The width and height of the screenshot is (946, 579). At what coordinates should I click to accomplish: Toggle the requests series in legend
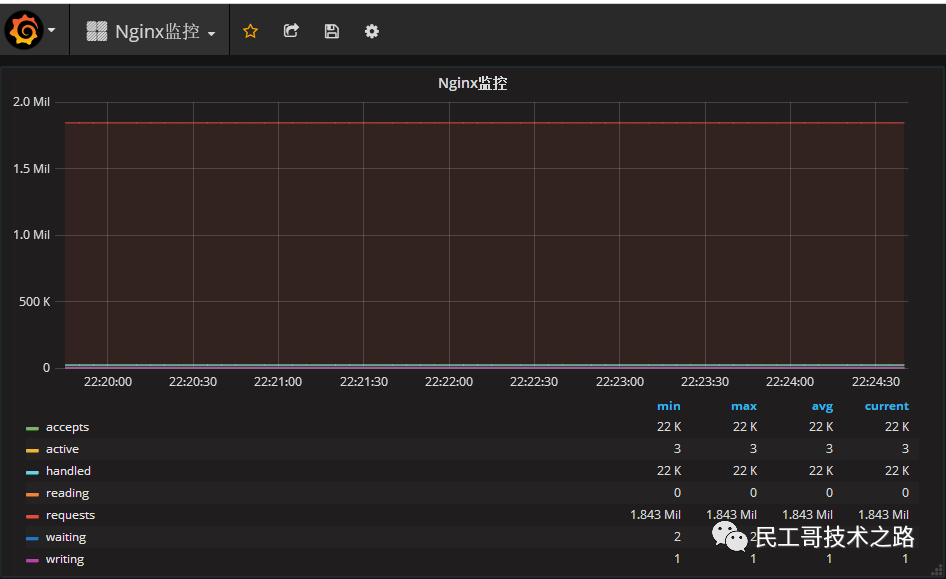[71, 515]
